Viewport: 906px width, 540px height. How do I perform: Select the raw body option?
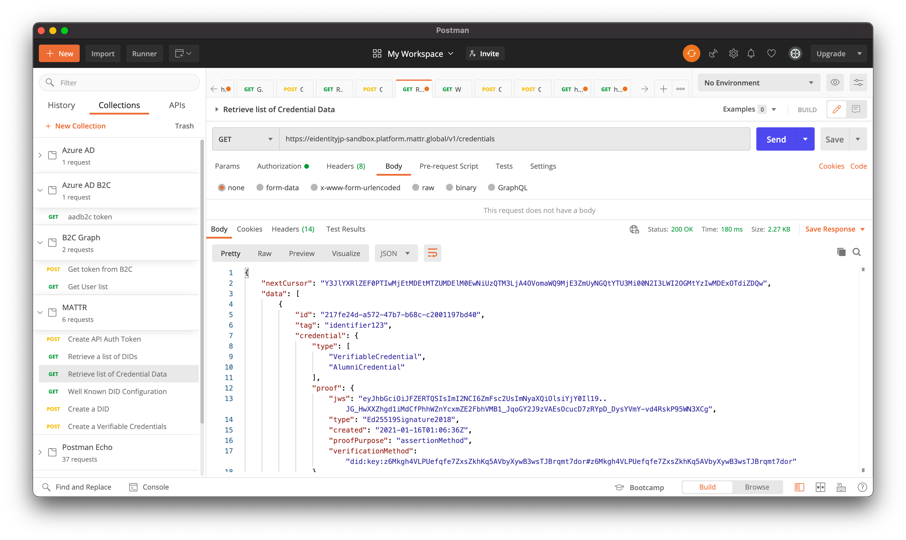[x=416, y=188]
